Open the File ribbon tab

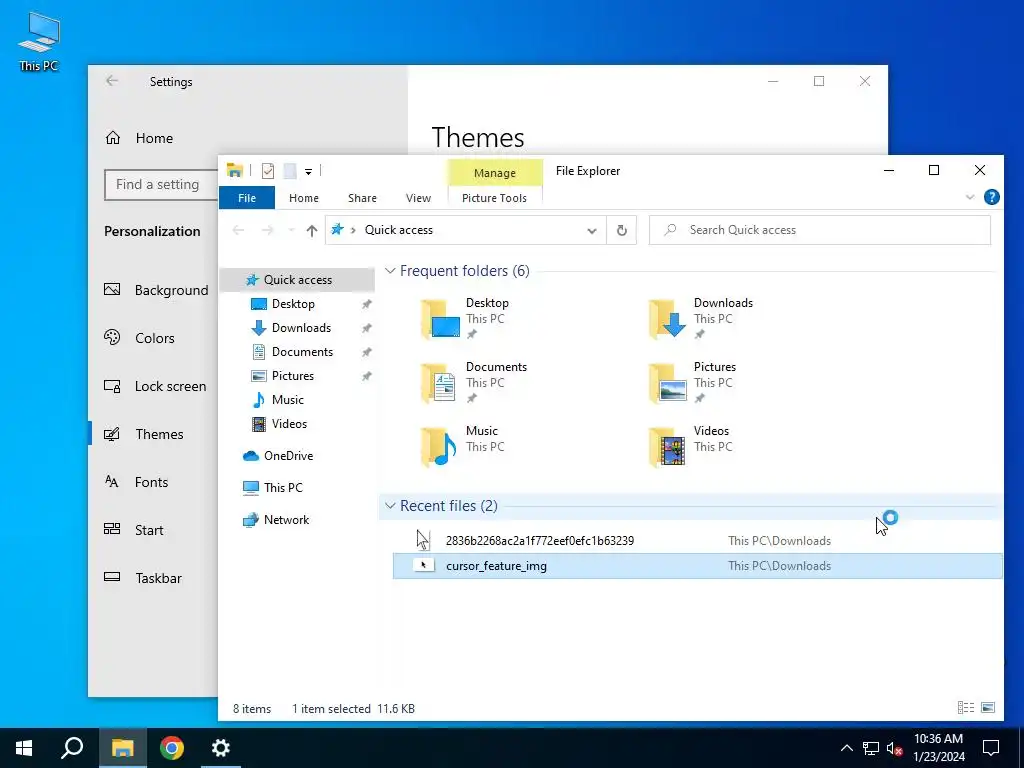pos(247,198)
